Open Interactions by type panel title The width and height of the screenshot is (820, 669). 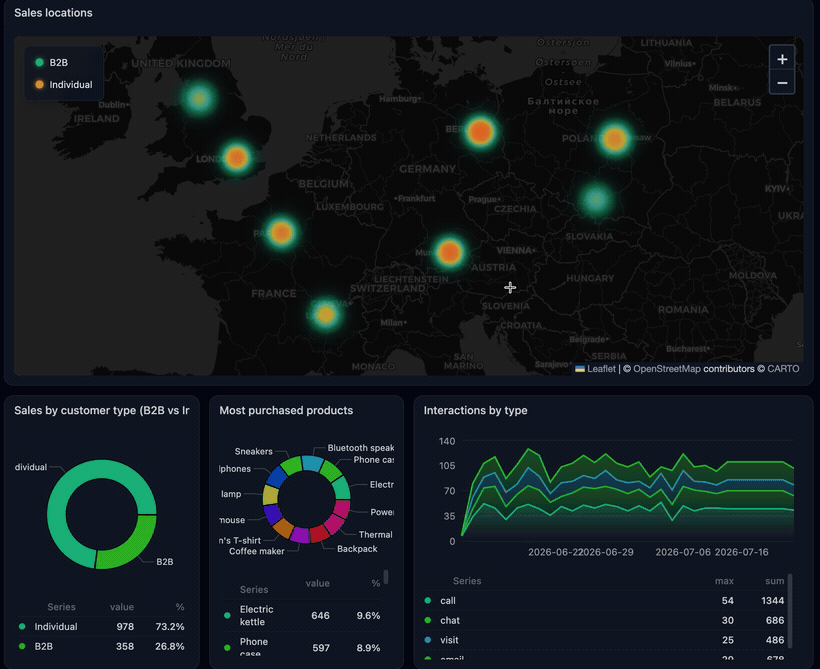[x=475, y=411]
